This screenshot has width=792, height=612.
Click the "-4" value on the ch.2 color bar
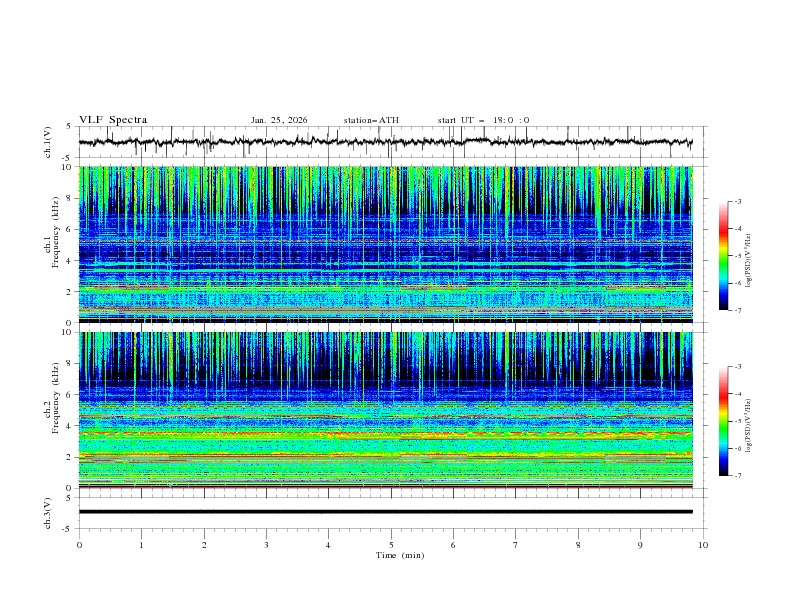pos(738,394)
